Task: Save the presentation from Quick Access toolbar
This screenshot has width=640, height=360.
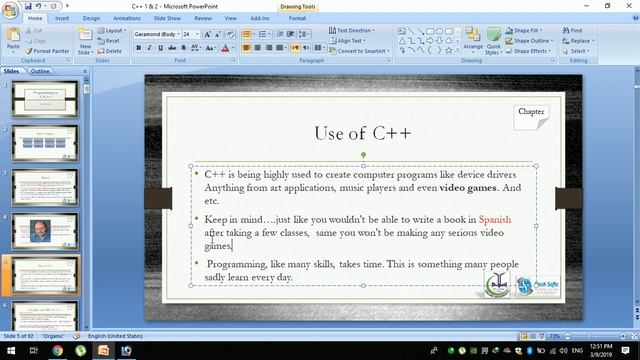Action: (28, 6)
